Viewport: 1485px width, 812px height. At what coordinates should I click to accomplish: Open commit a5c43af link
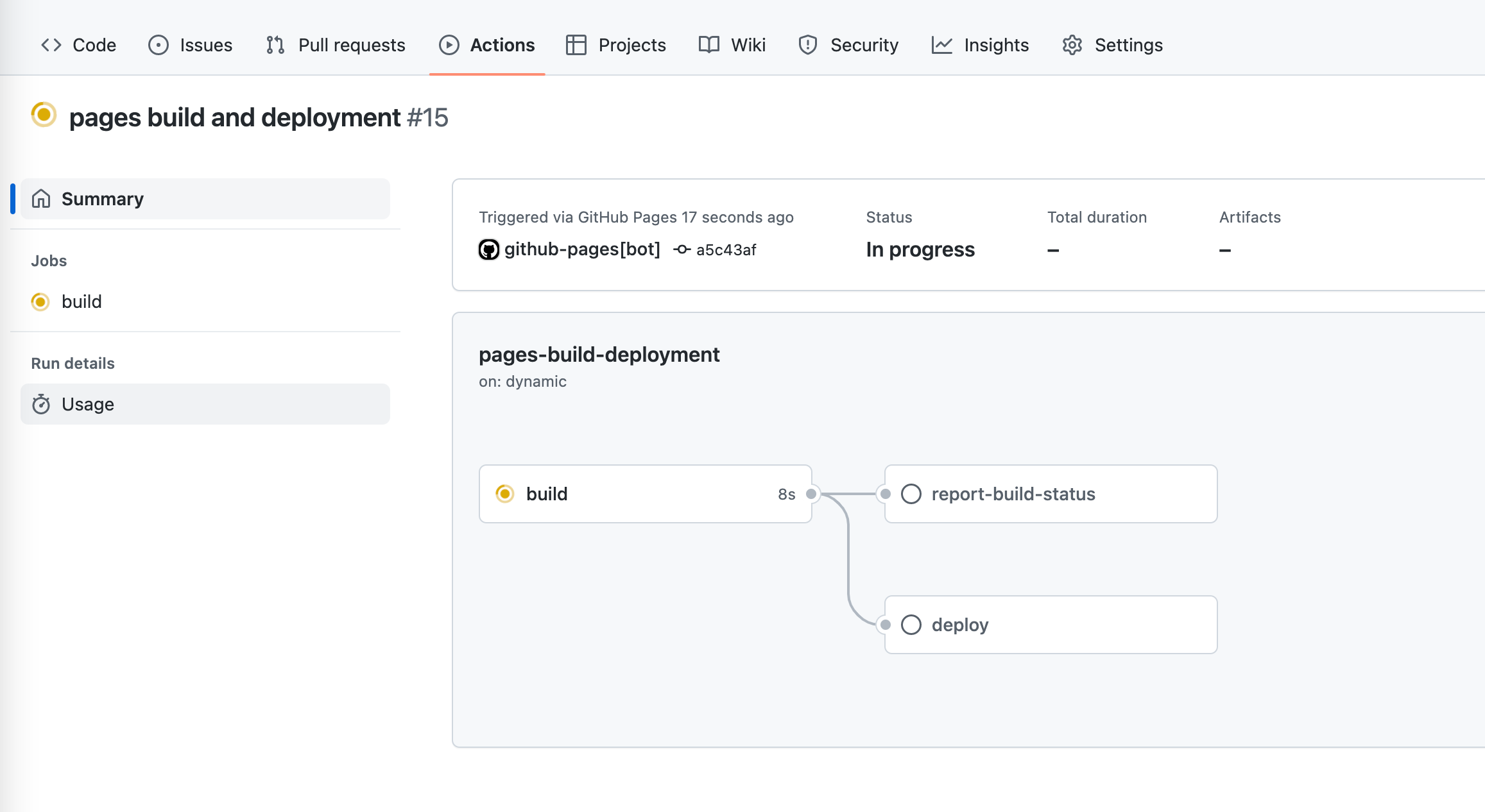pyautogui.click(x=726, y=250)
